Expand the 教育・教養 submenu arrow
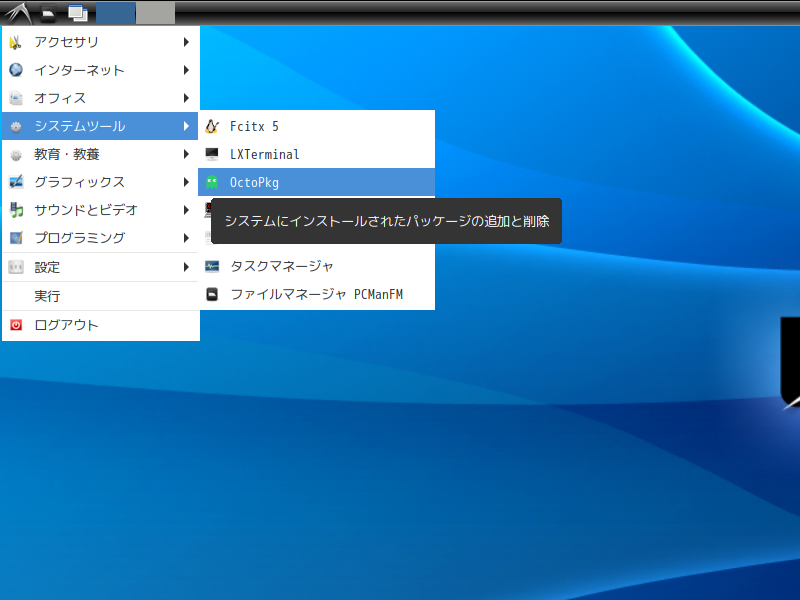The width and height of the screenshot is (800, 600). coord(186,154)
